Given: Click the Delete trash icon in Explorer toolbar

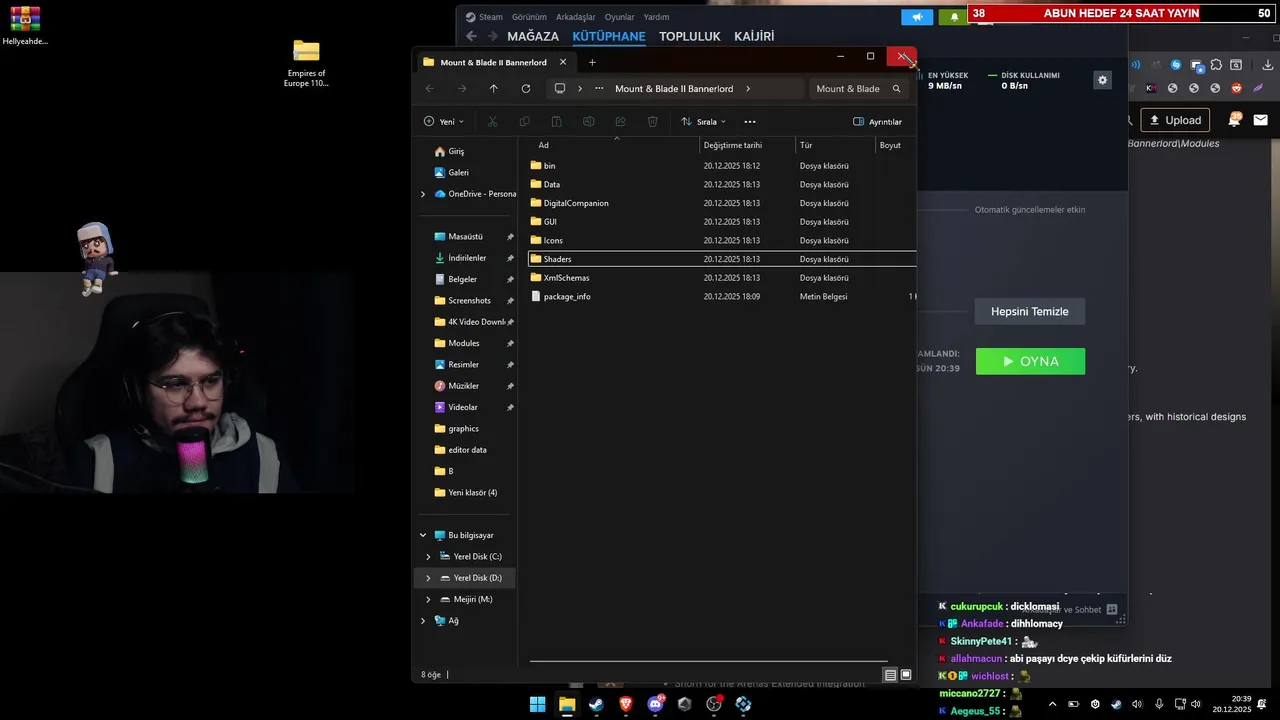Looking at the screenshot, I should [x=652, y=122].
